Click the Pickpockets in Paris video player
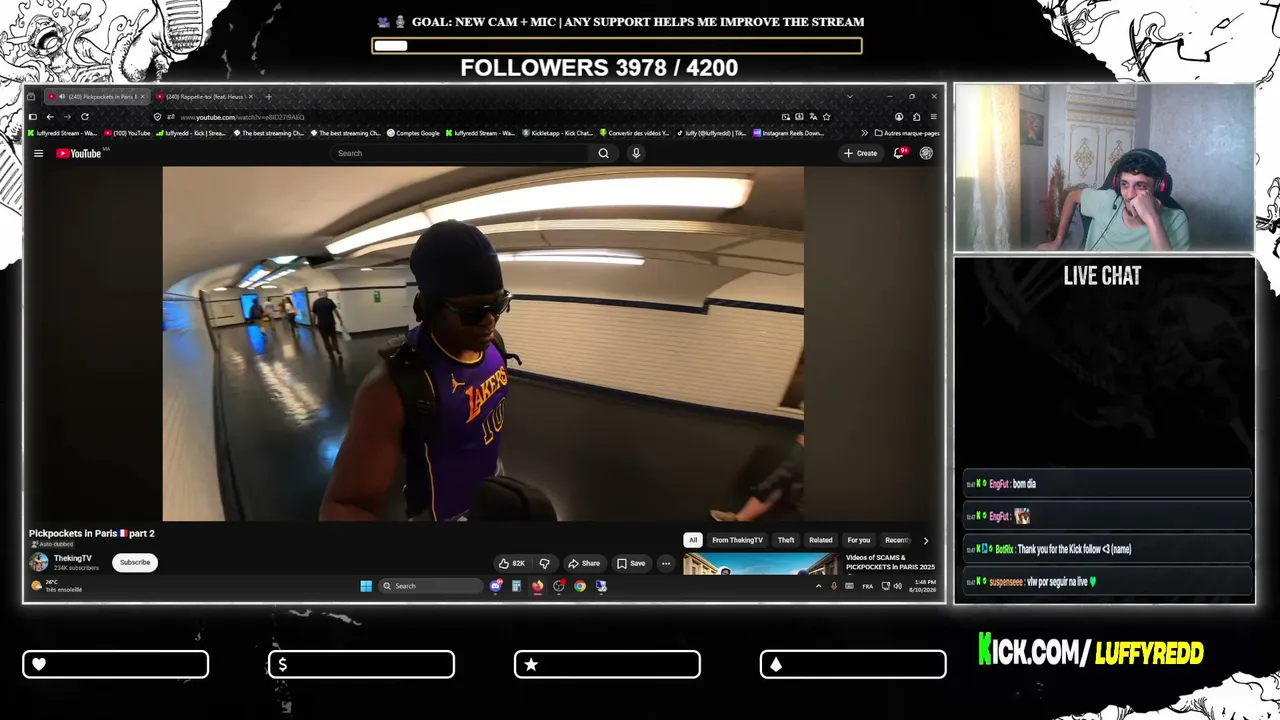This screenshot has height=720, width=1280. coord(483,344)
